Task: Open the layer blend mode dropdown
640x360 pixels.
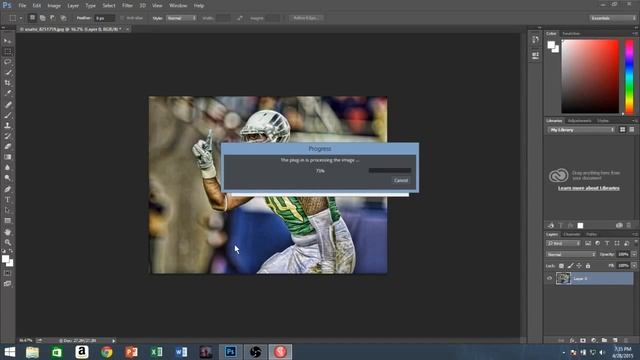Action: 571,254
